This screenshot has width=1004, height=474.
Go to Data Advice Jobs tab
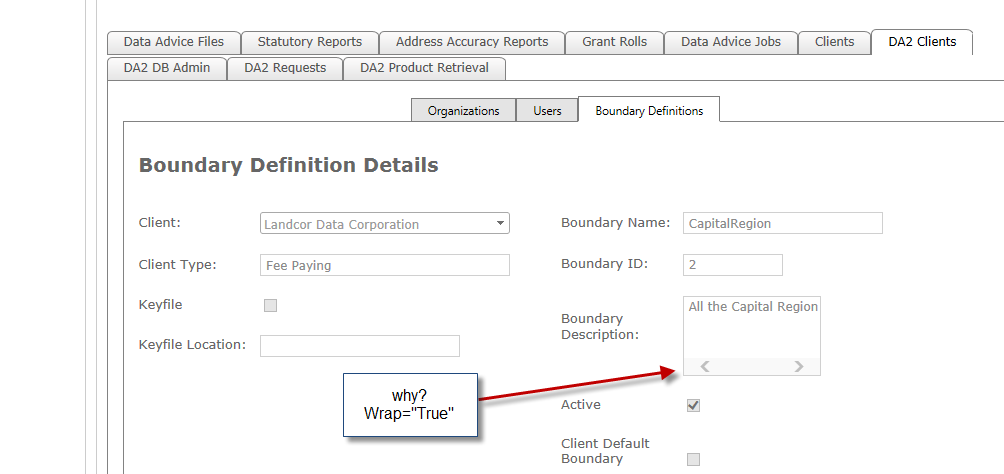pyautogui.click(x=731, y=42)
